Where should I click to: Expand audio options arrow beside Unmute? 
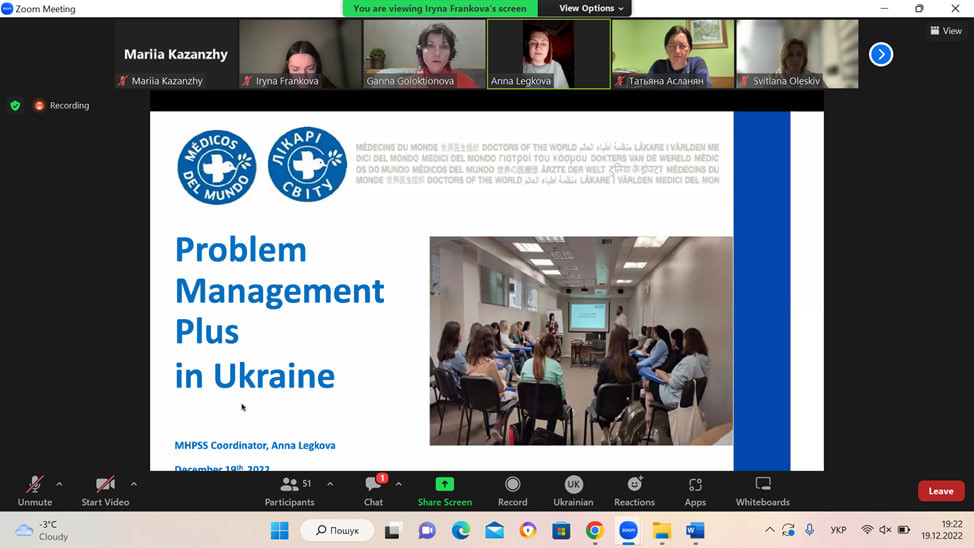(59, 484)
